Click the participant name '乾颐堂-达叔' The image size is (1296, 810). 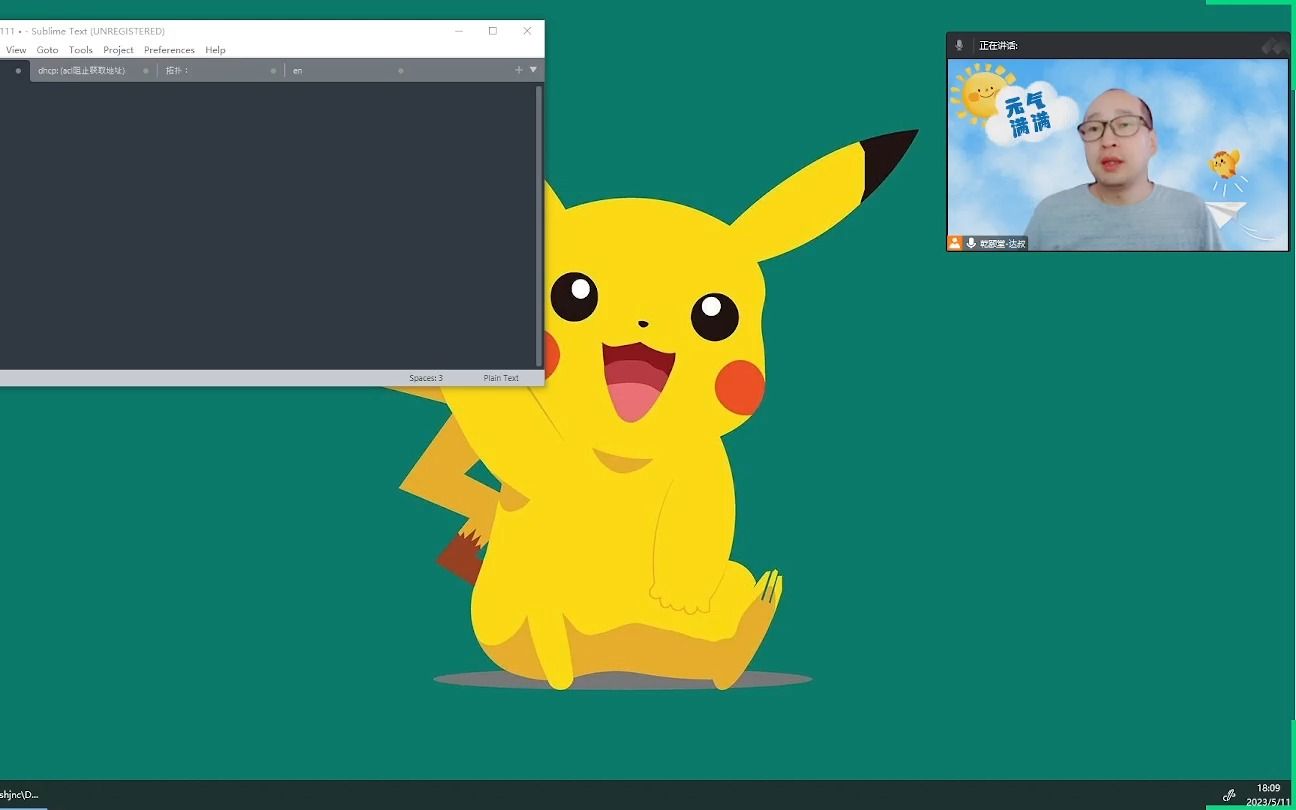tap(1003, 243)
